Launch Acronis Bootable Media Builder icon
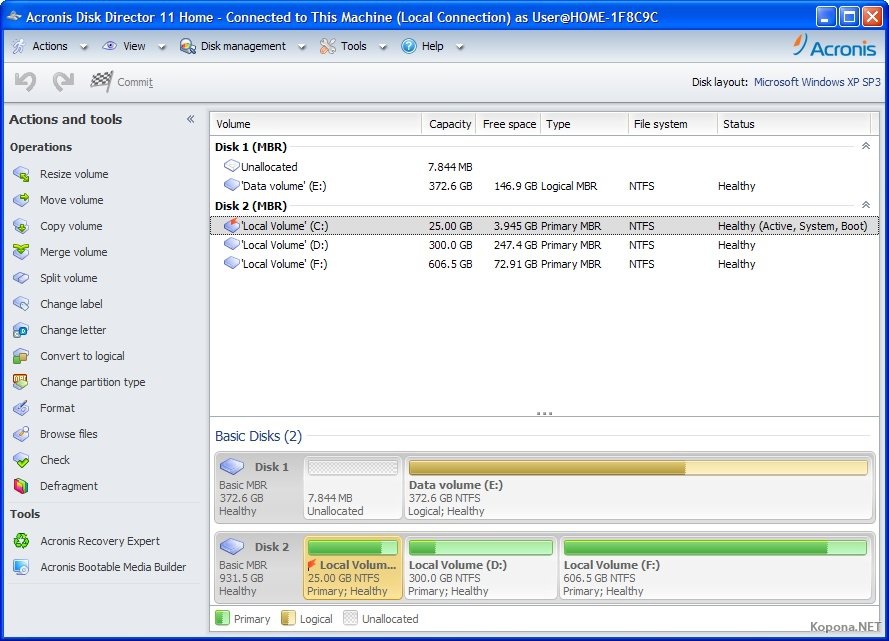 [x=21, y=567]
